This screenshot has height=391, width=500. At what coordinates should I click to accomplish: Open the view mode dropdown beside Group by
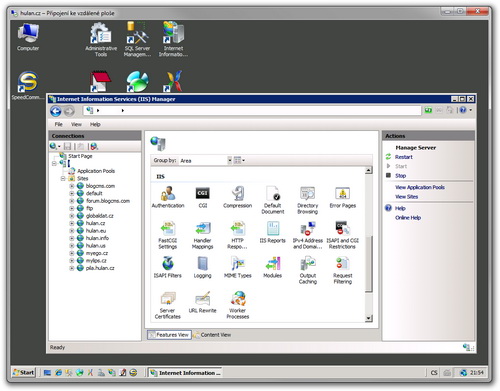point(239,161)
